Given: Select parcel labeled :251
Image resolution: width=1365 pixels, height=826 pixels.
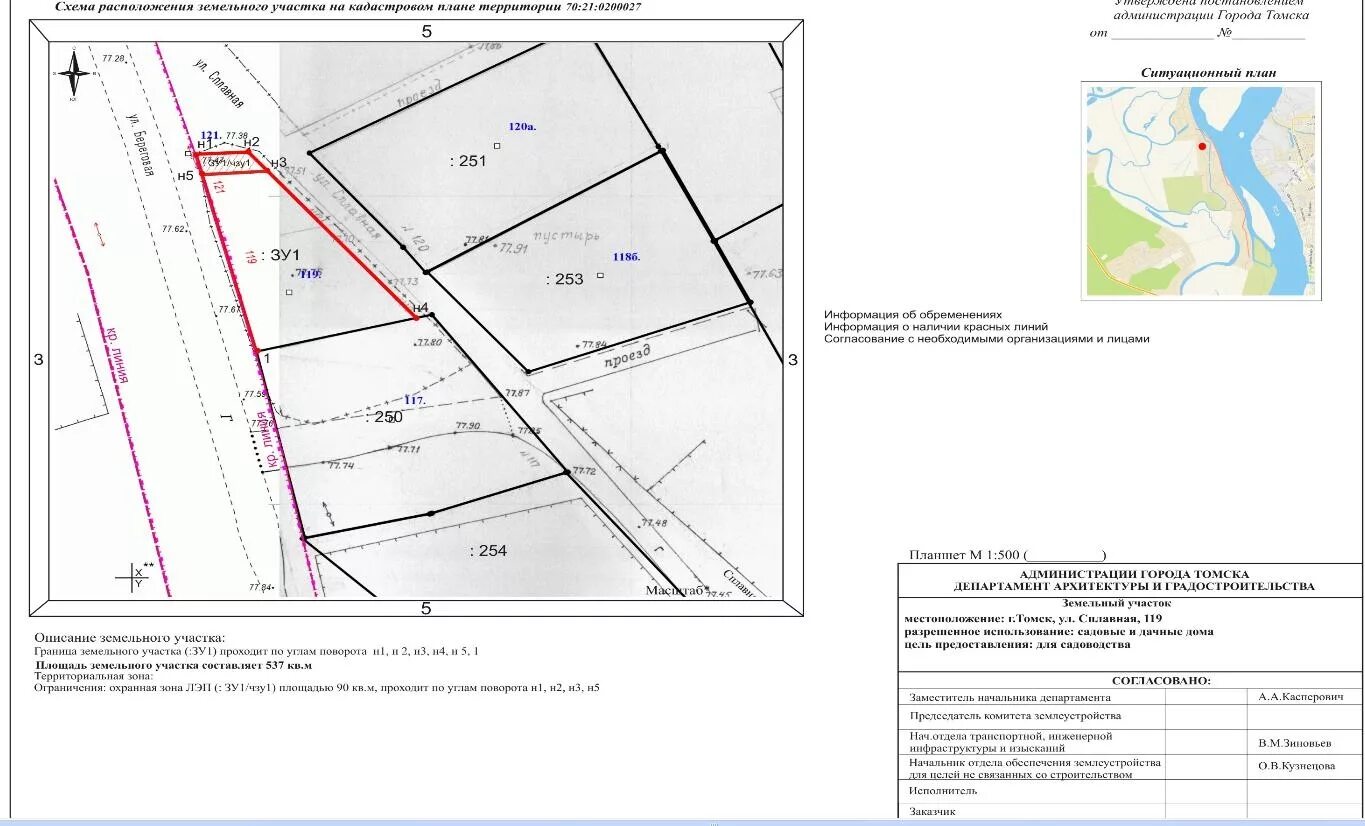Looking at the screenshot, I should [468, 161].
